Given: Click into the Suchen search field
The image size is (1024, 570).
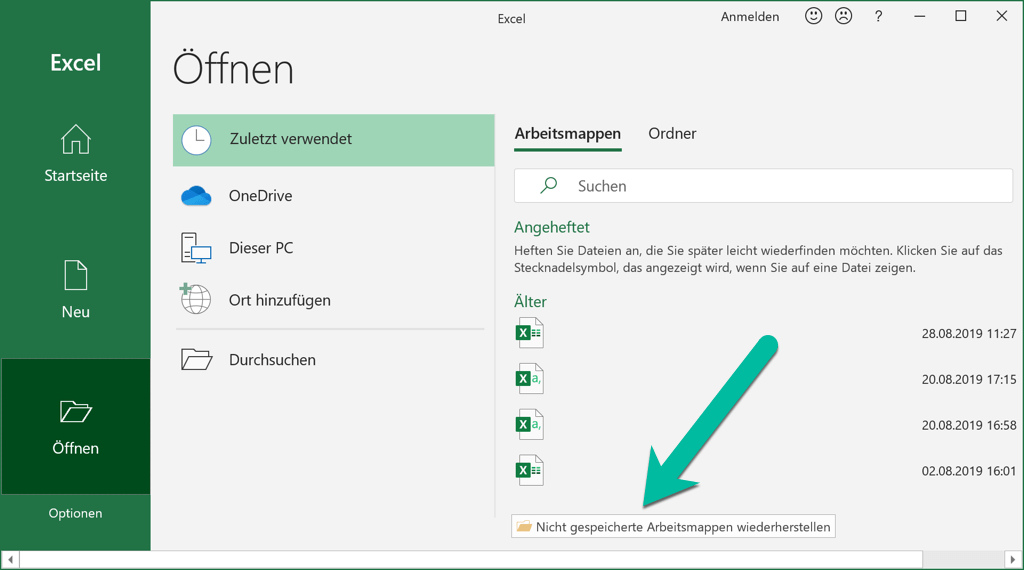Looking at the screenshot, I should pyautogui.click(x=763, y=186).
